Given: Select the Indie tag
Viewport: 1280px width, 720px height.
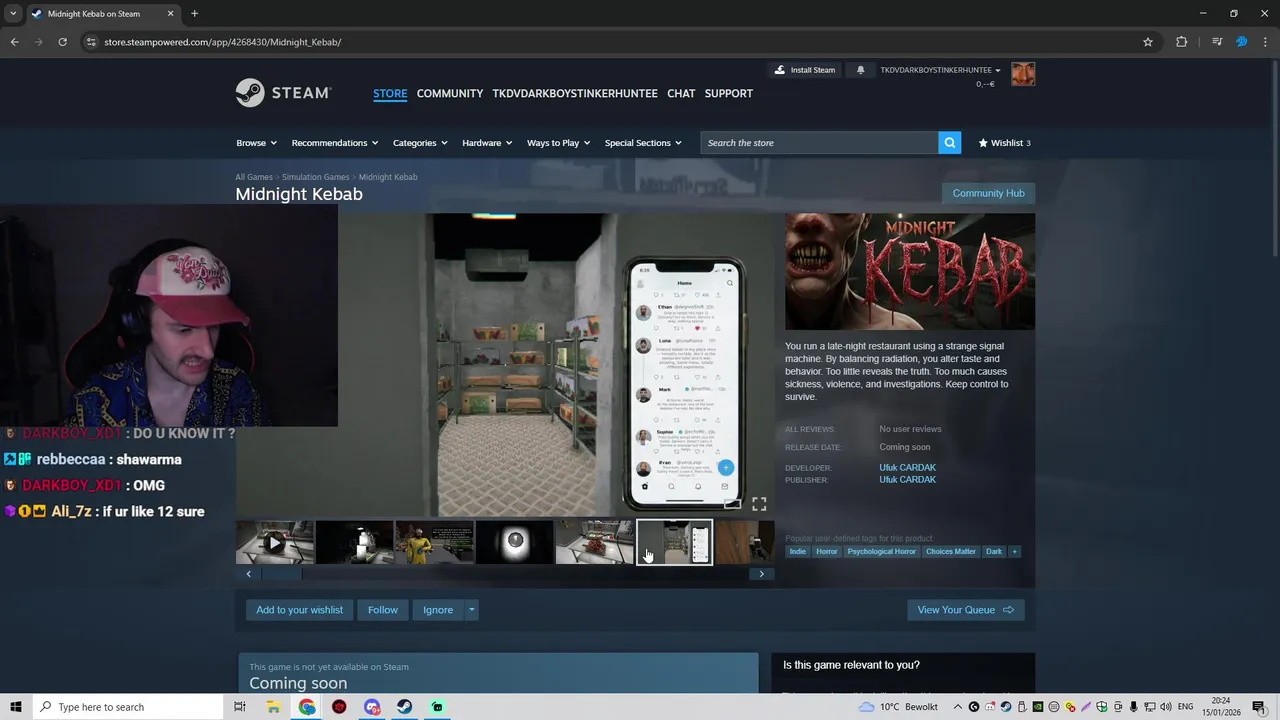Looking at the screenshot, I should coord(797,552).
